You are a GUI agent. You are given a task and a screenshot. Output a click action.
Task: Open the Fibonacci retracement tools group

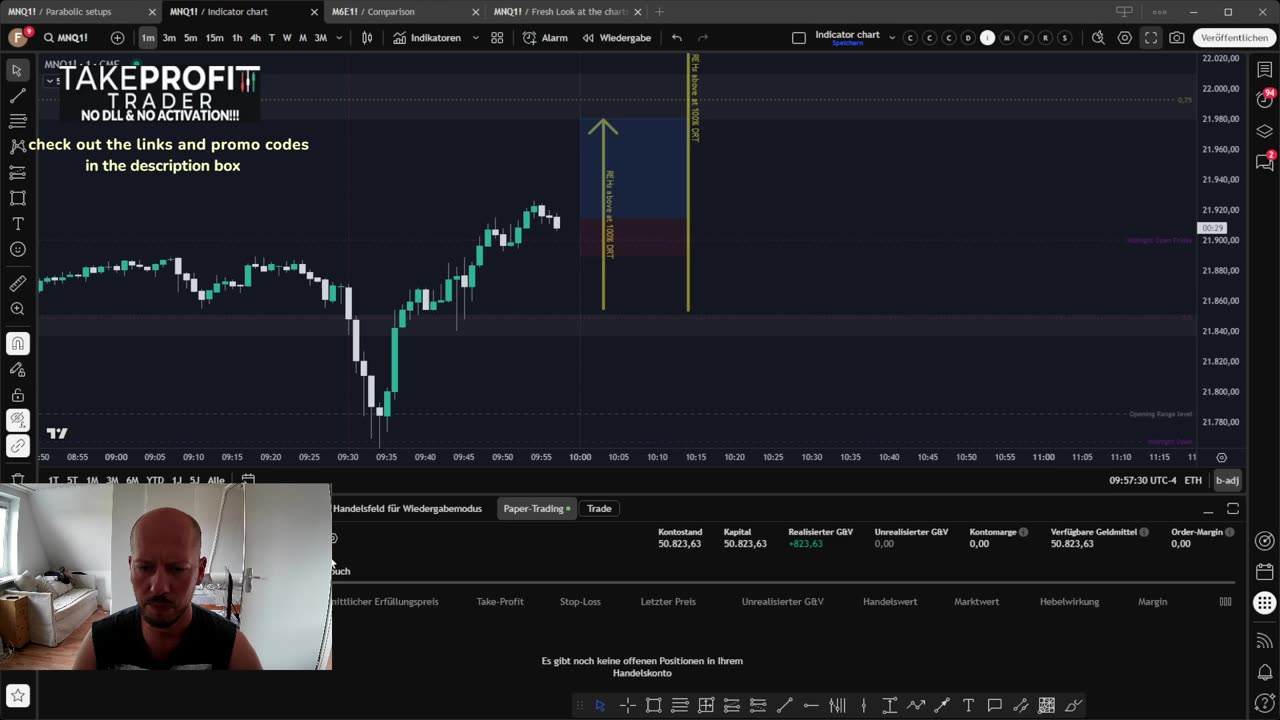pos(17,121)
